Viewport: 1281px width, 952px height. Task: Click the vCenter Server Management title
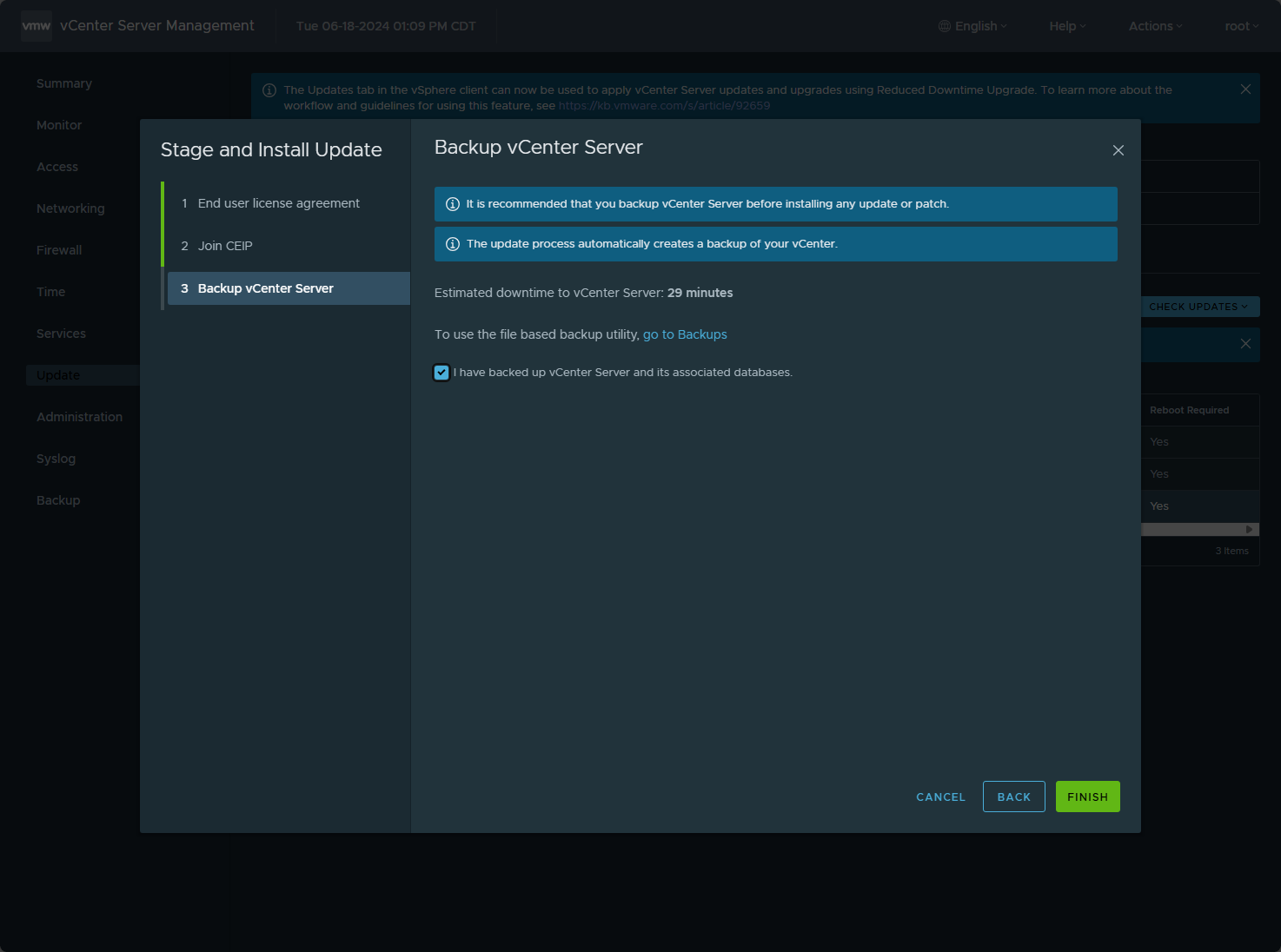point(157,26)
